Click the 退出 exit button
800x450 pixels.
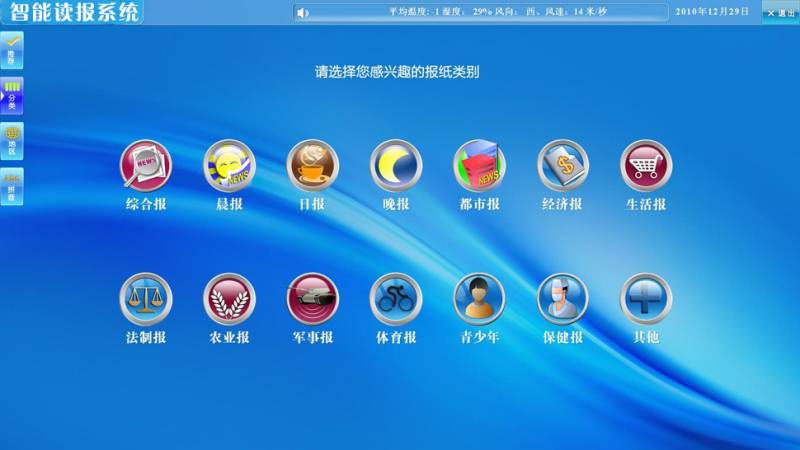[781, 12]
